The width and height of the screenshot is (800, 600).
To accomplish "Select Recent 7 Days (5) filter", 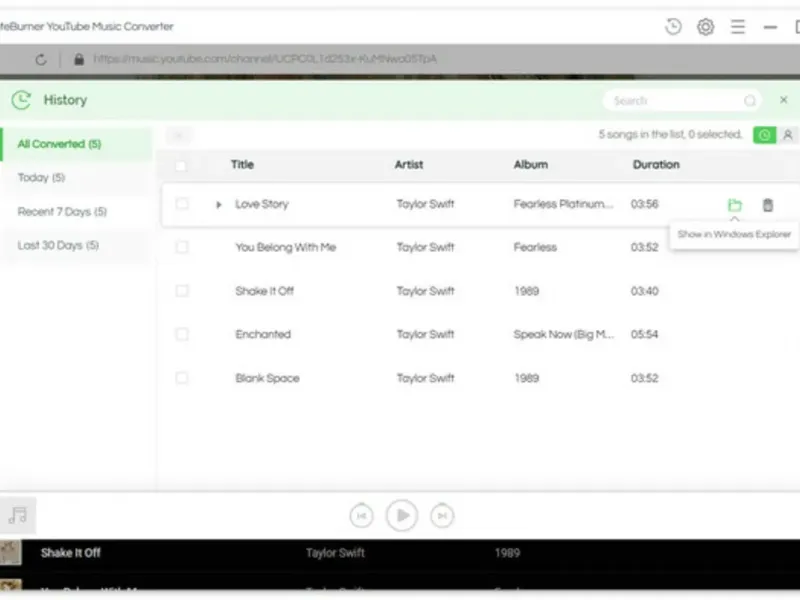I will (x=77, y=212).
